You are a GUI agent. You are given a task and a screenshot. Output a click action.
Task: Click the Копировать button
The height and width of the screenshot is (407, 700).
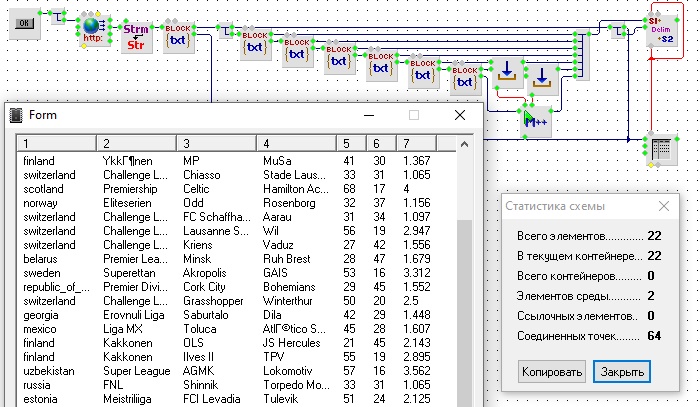(x=552, y=372)
